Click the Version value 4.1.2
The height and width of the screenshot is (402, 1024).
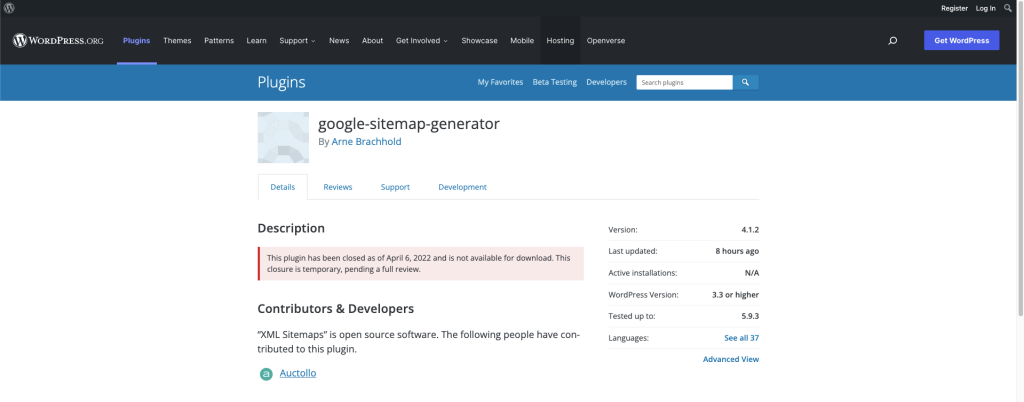tap(750, 230)
